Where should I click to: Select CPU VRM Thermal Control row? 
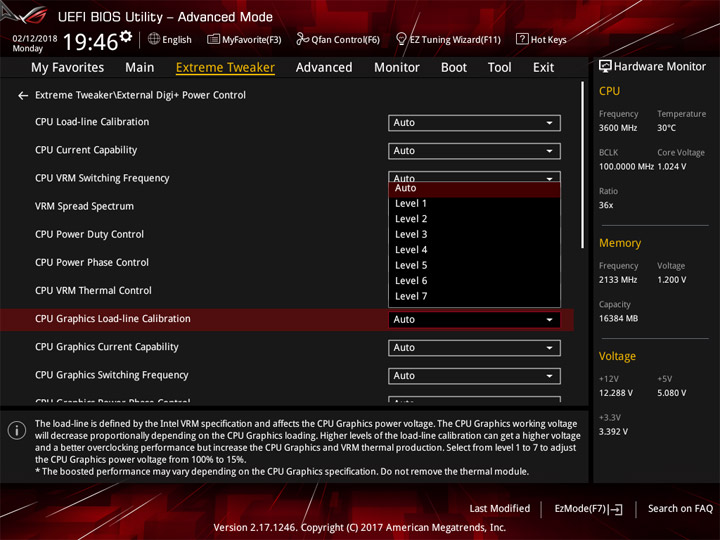tap(93, 291)
